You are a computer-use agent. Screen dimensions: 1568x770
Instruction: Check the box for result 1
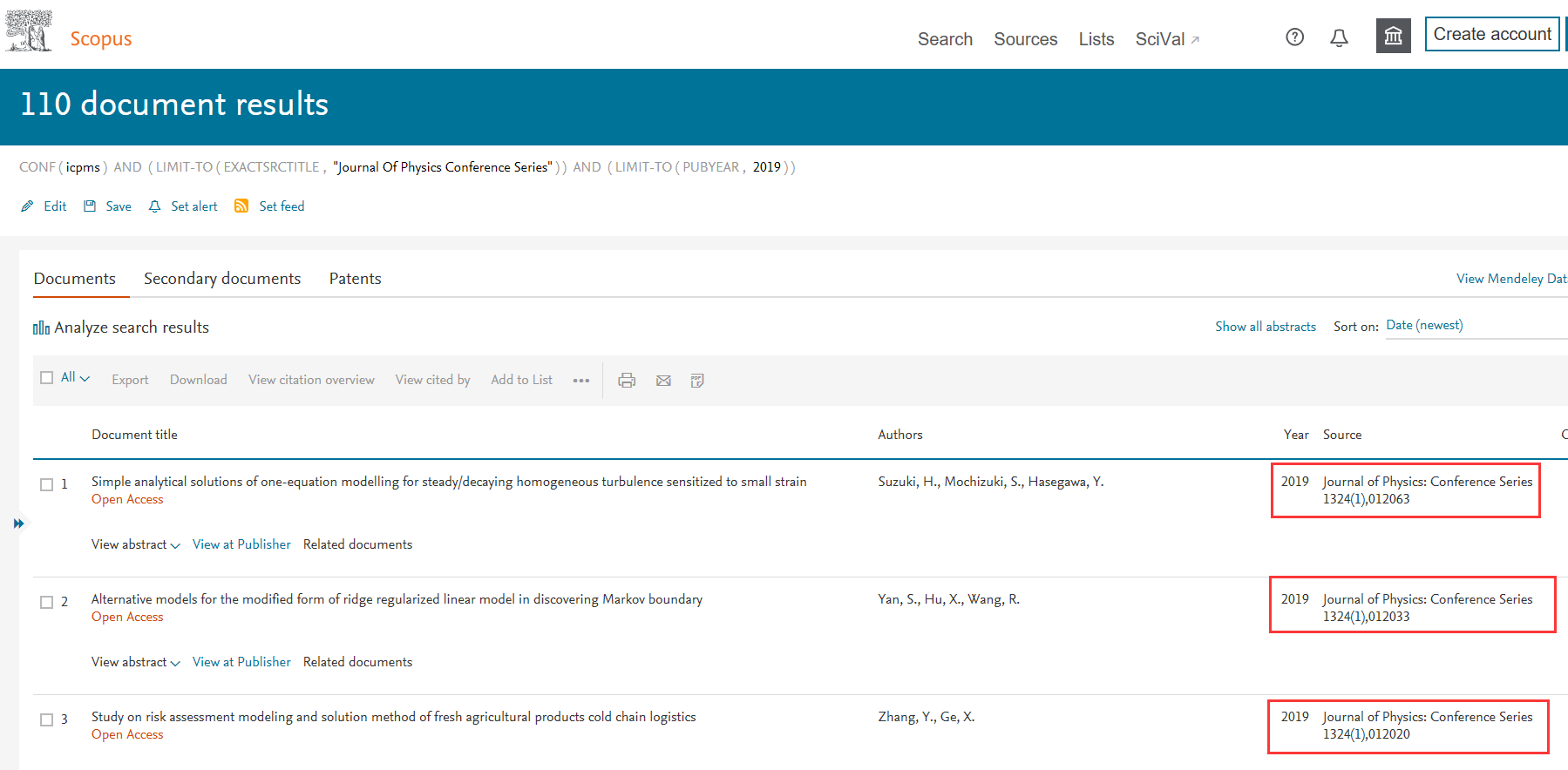point(47,484)
